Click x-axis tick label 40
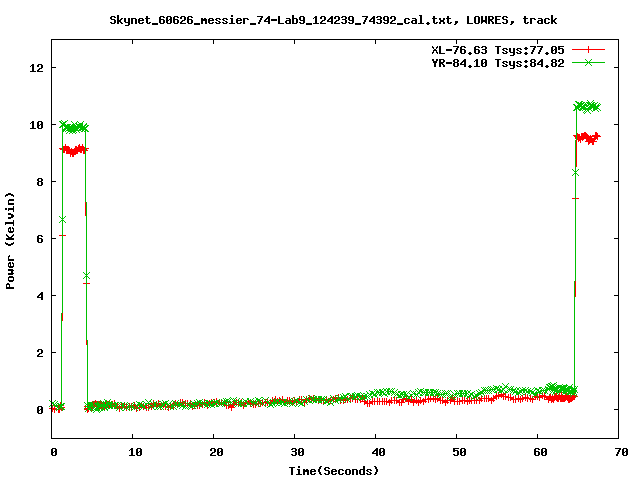The width and height of the screenshot is (640, 480). pos(378,452)
